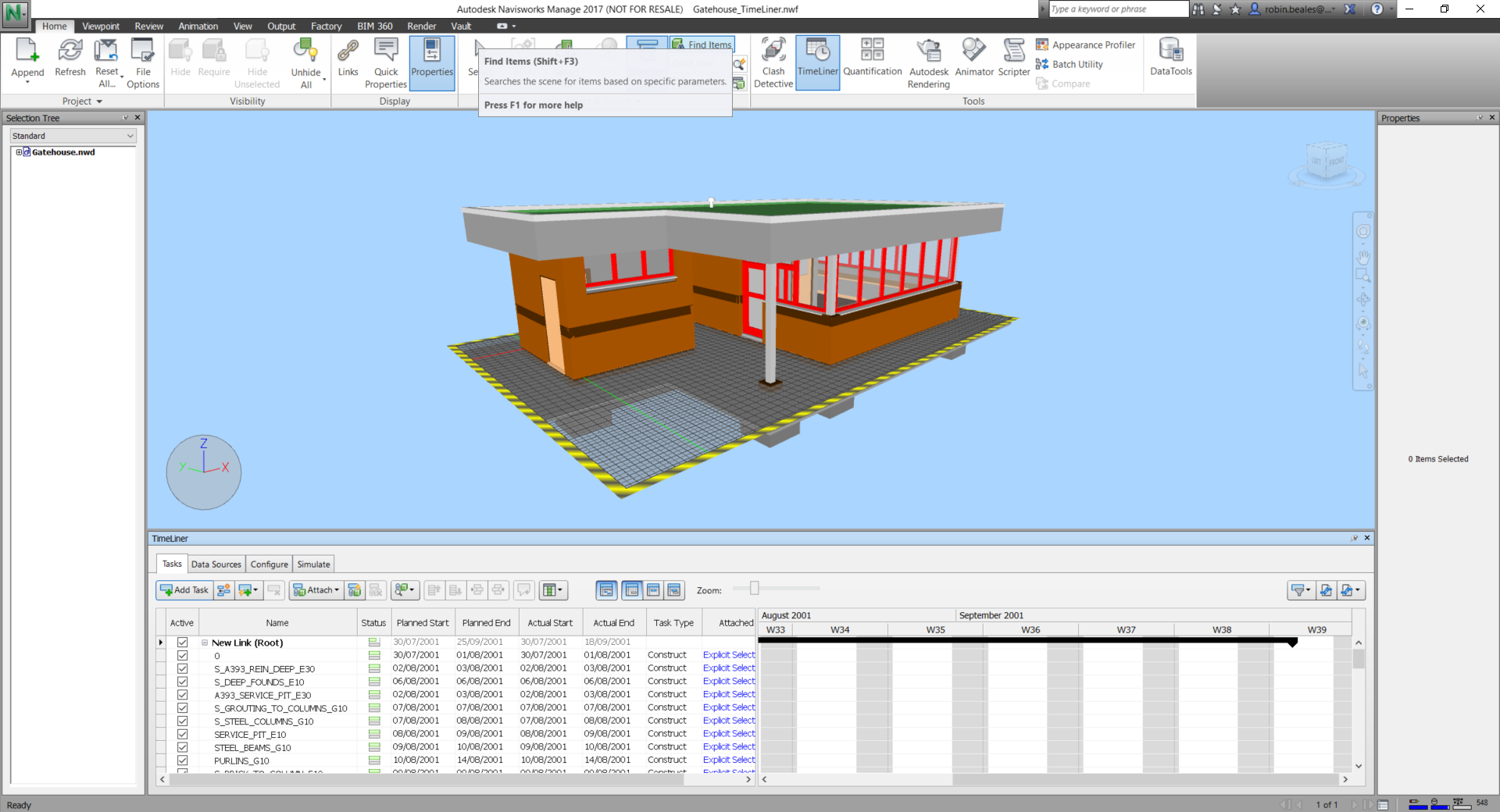Click Explicit Selection link for SERVICE_PIT_E10
The height and width of the screenshot is (812, 1500).
click(728, 734)
